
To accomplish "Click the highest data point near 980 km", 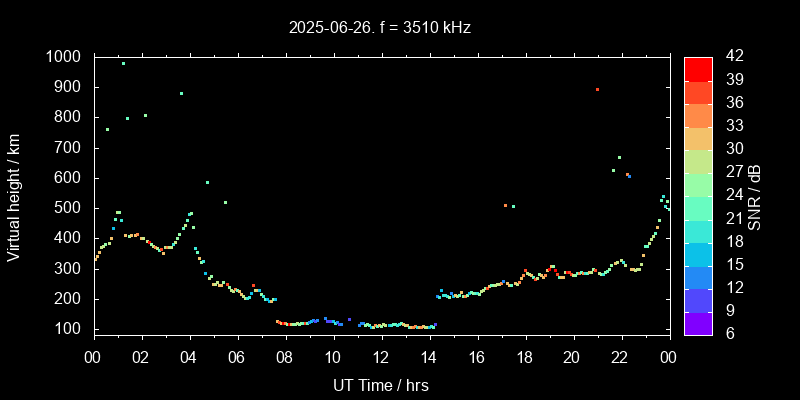I will pyautogui.click(x=123, y=63).
